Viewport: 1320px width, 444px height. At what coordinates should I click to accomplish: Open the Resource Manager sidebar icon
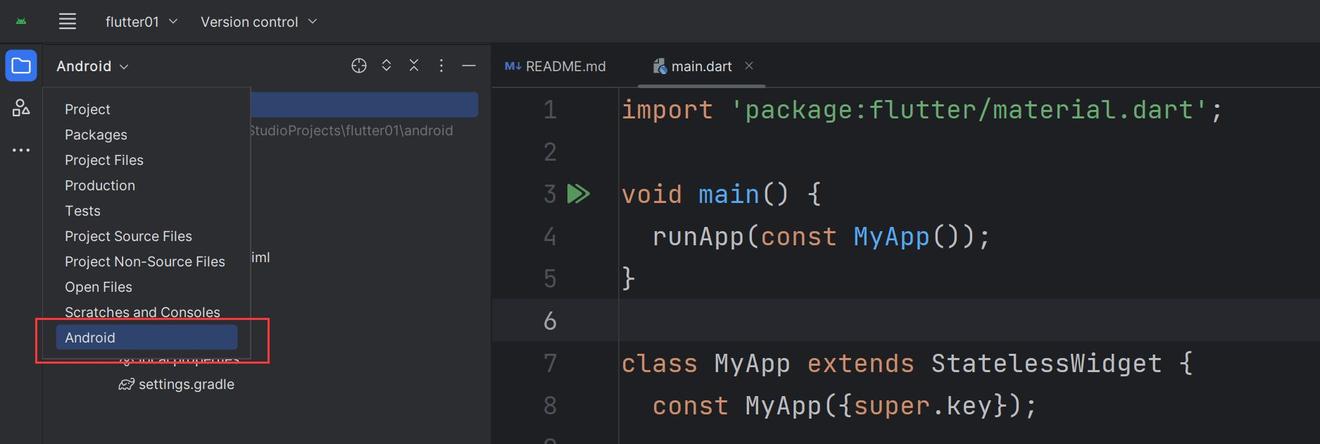[21, 108]
